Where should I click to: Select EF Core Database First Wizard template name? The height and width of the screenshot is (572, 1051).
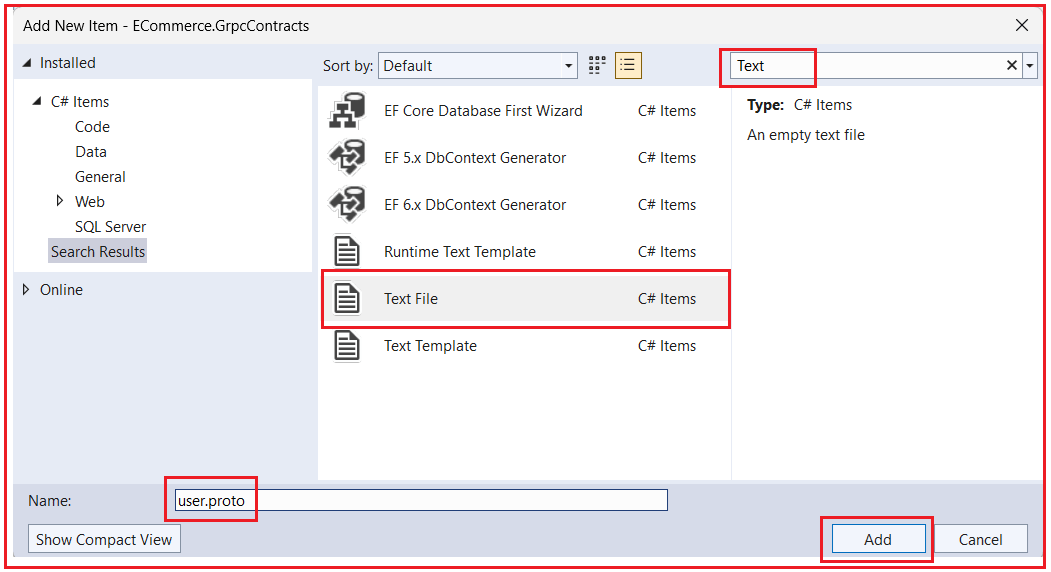click(x=483, y=111)
